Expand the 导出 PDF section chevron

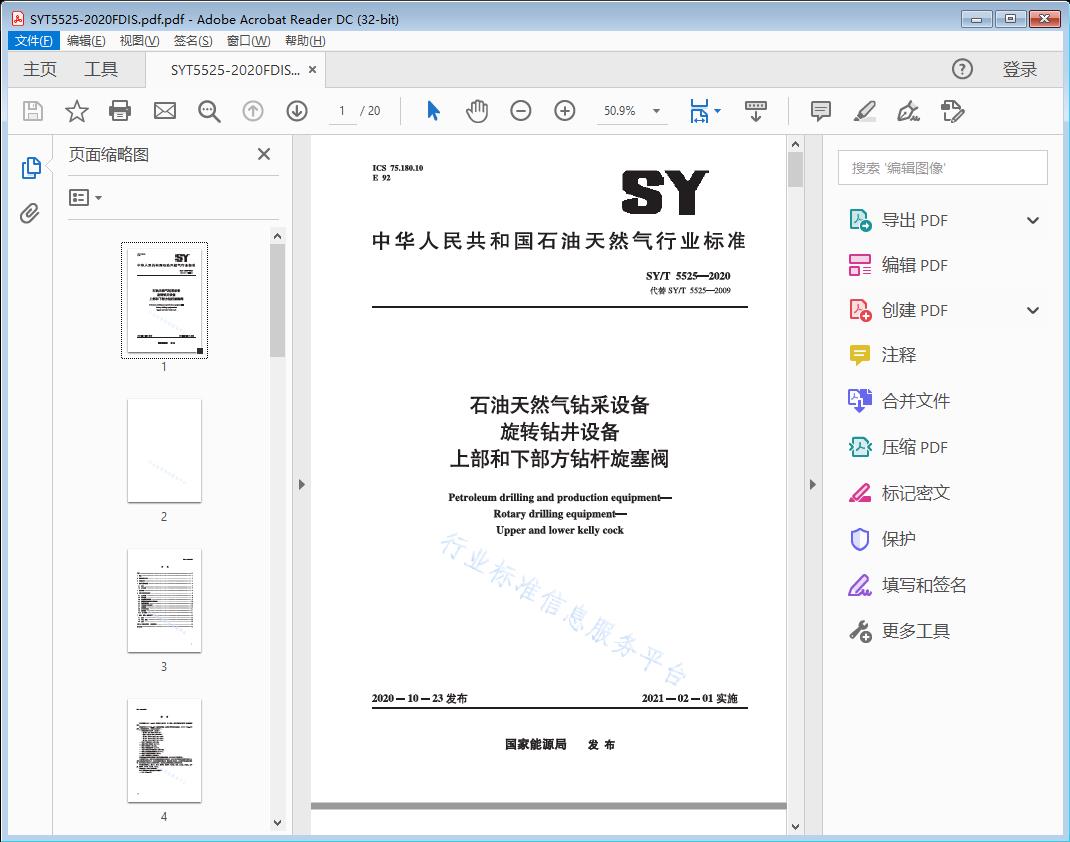point(1033,221)
